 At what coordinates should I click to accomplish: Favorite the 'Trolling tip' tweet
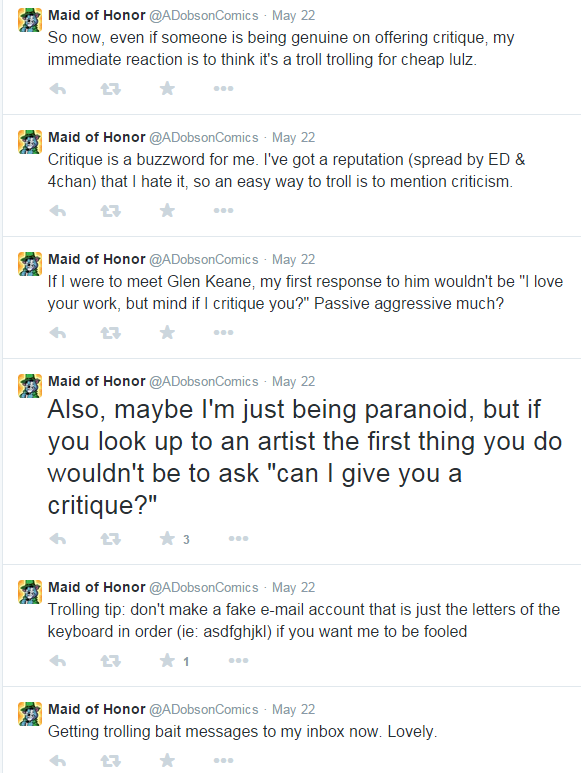(168, 661)
